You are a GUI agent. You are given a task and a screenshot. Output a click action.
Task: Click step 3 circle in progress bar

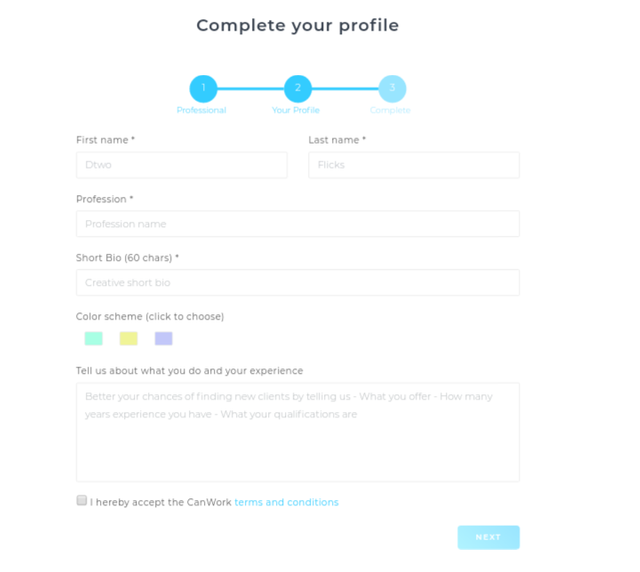click(x=392, y=89)
